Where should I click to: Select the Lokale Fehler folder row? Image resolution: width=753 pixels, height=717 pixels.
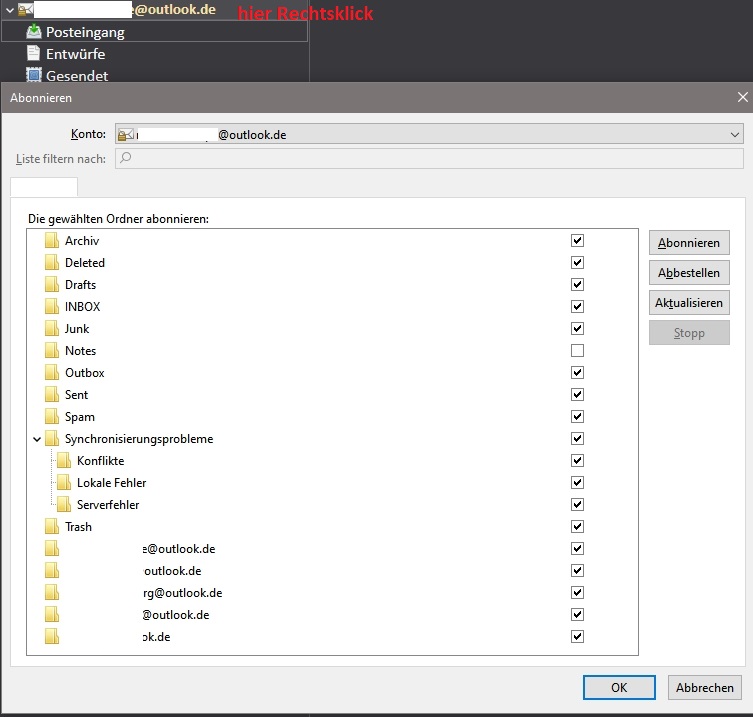[332, 483]
